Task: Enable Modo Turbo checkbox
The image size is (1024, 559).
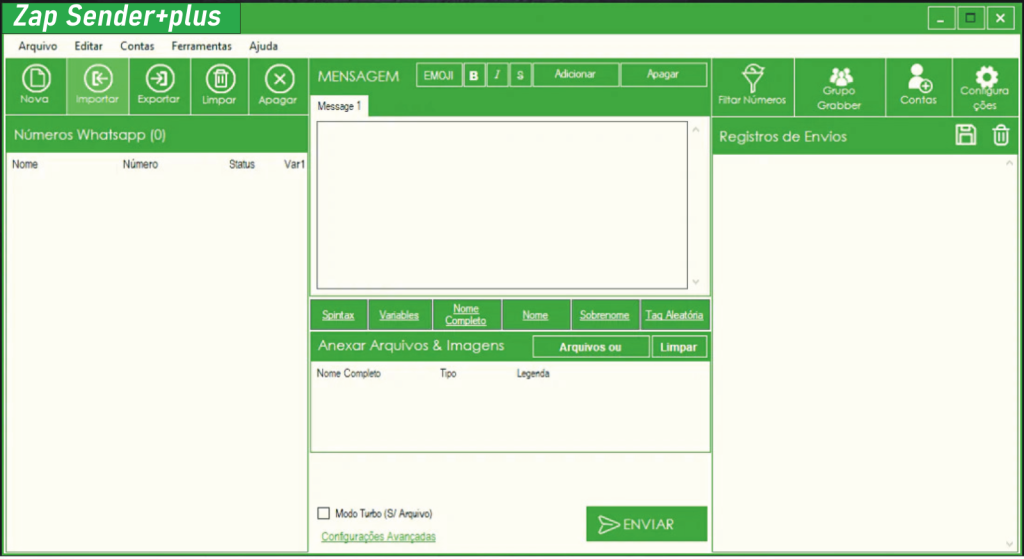Action: coord(323,513)
